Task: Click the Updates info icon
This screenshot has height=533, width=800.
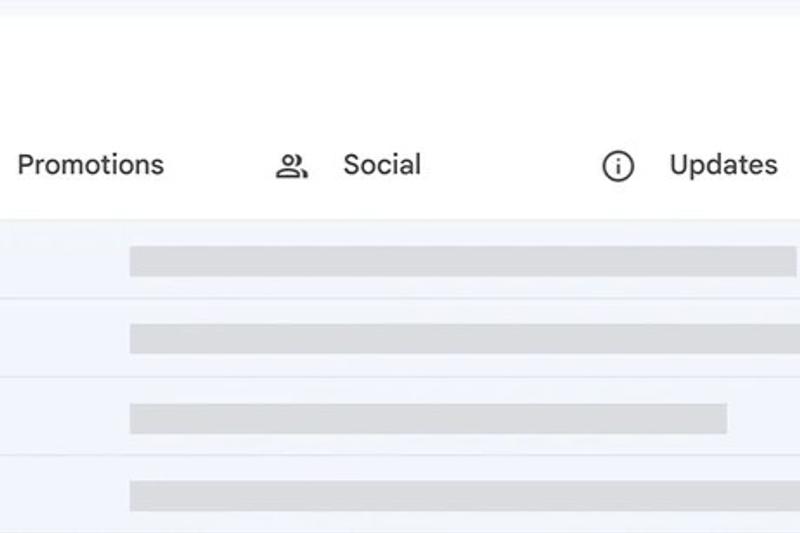Action: click(x=618, y=166)
